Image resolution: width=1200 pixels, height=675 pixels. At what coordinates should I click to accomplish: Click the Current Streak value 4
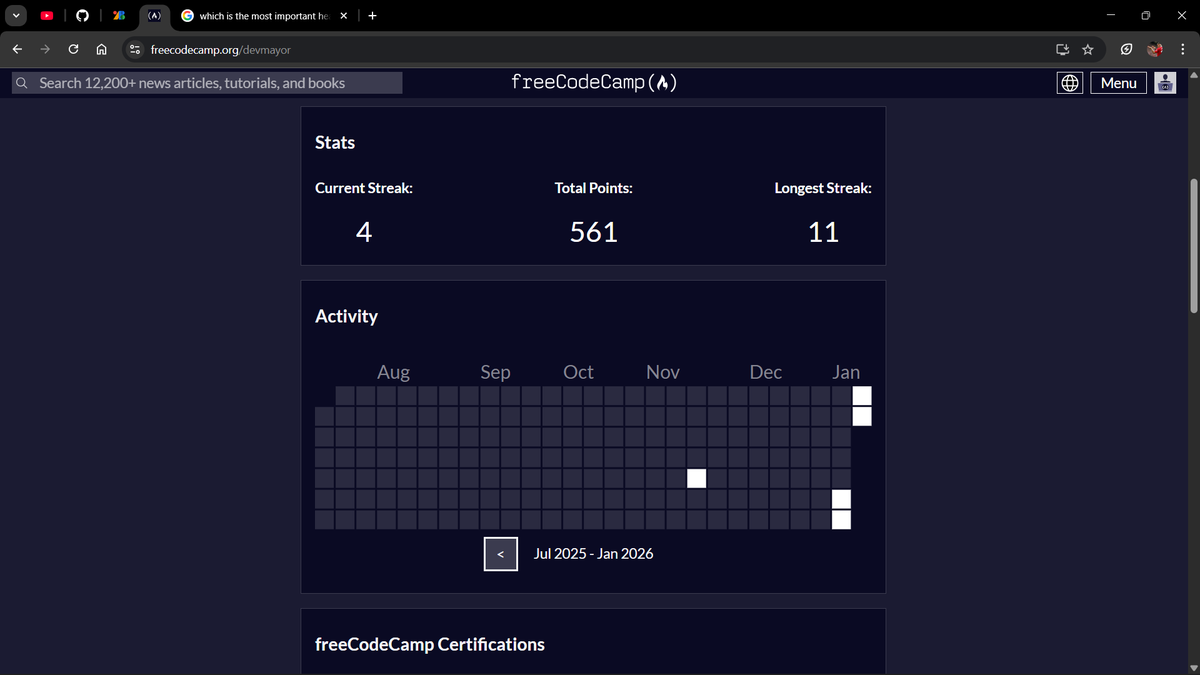364,233
